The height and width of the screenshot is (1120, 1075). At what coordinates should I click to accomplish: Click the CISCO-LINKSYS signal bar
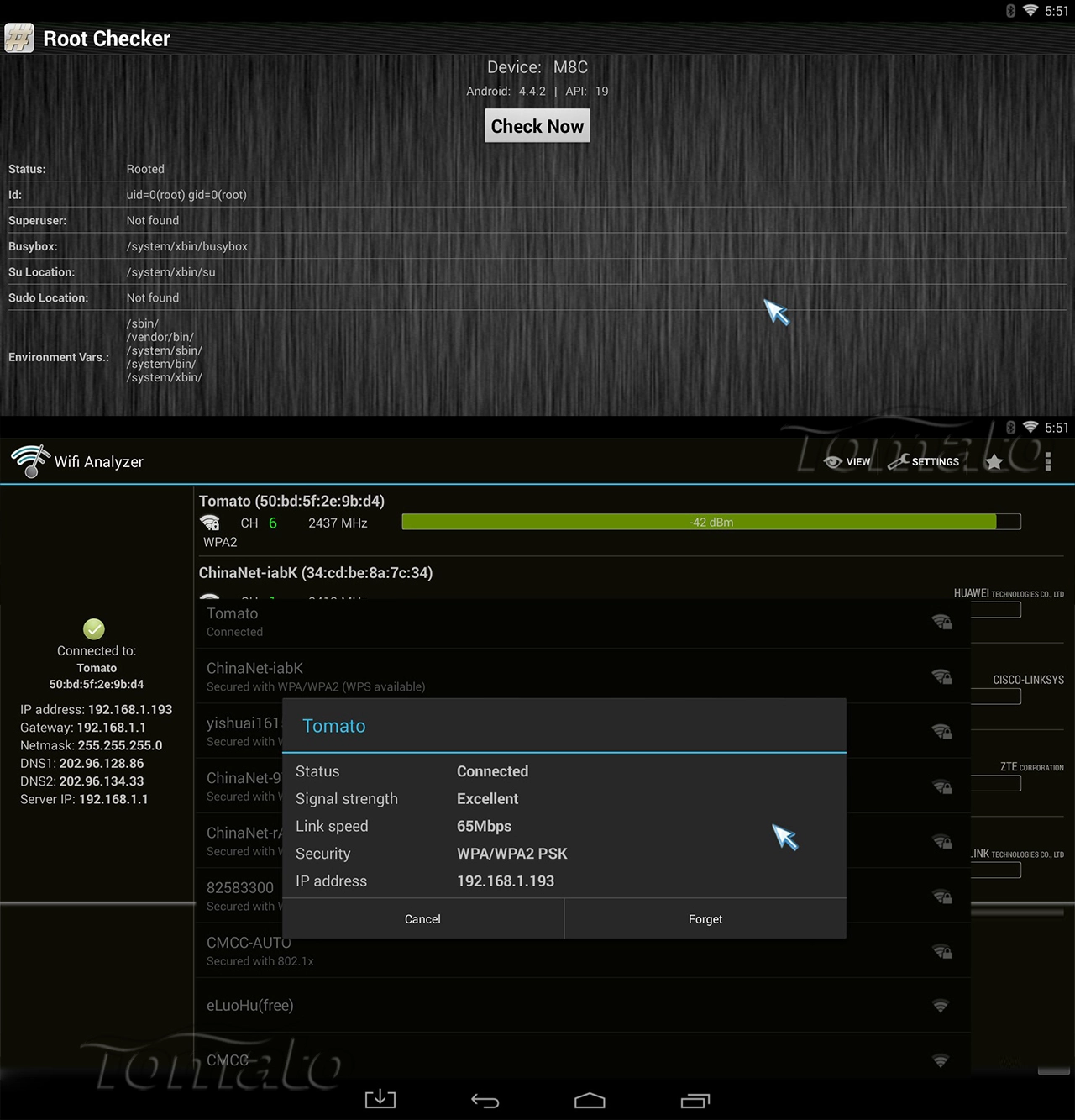click(x=996, y=697)
